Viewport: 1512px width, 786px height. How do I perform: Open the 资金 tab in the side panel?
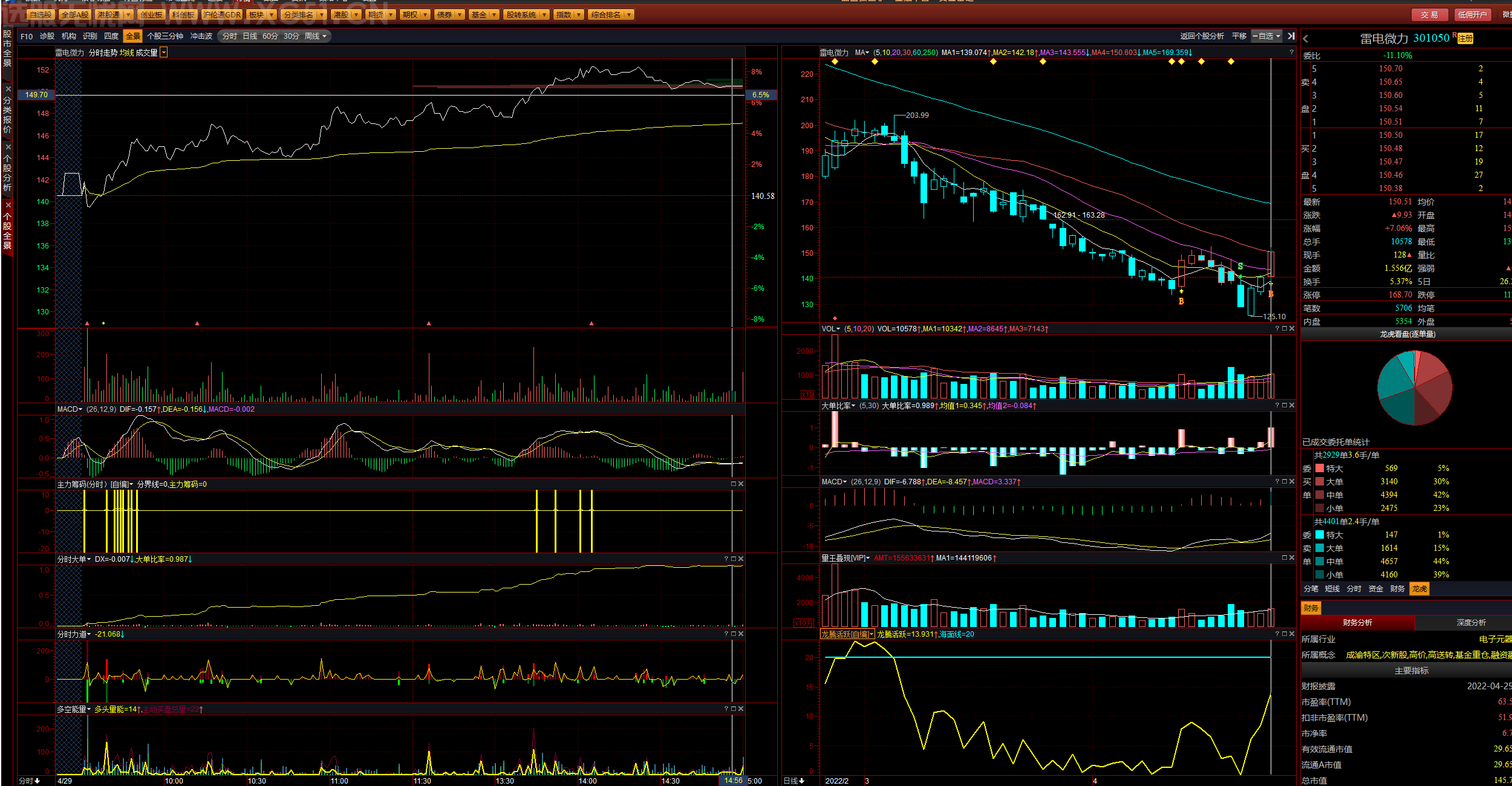click(x=1376, y=589)
